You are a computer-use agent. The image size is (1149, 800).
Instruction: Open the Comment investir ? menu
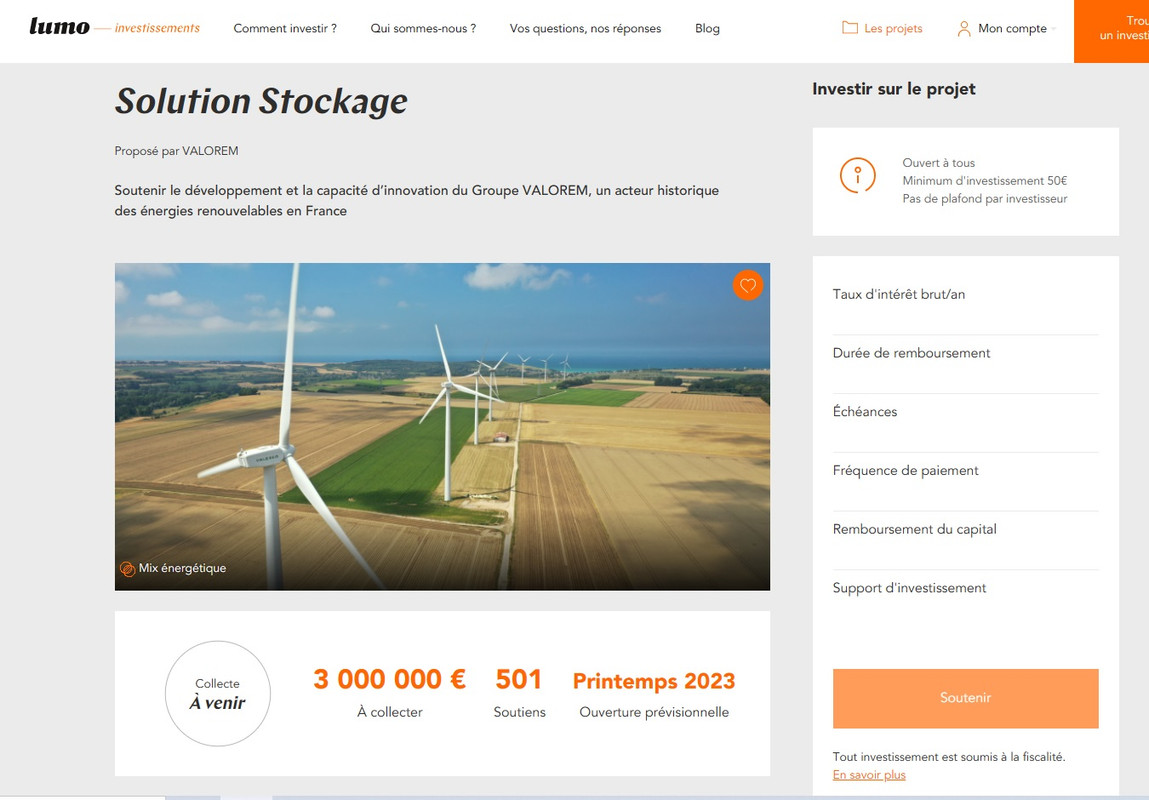click(285, 29)
